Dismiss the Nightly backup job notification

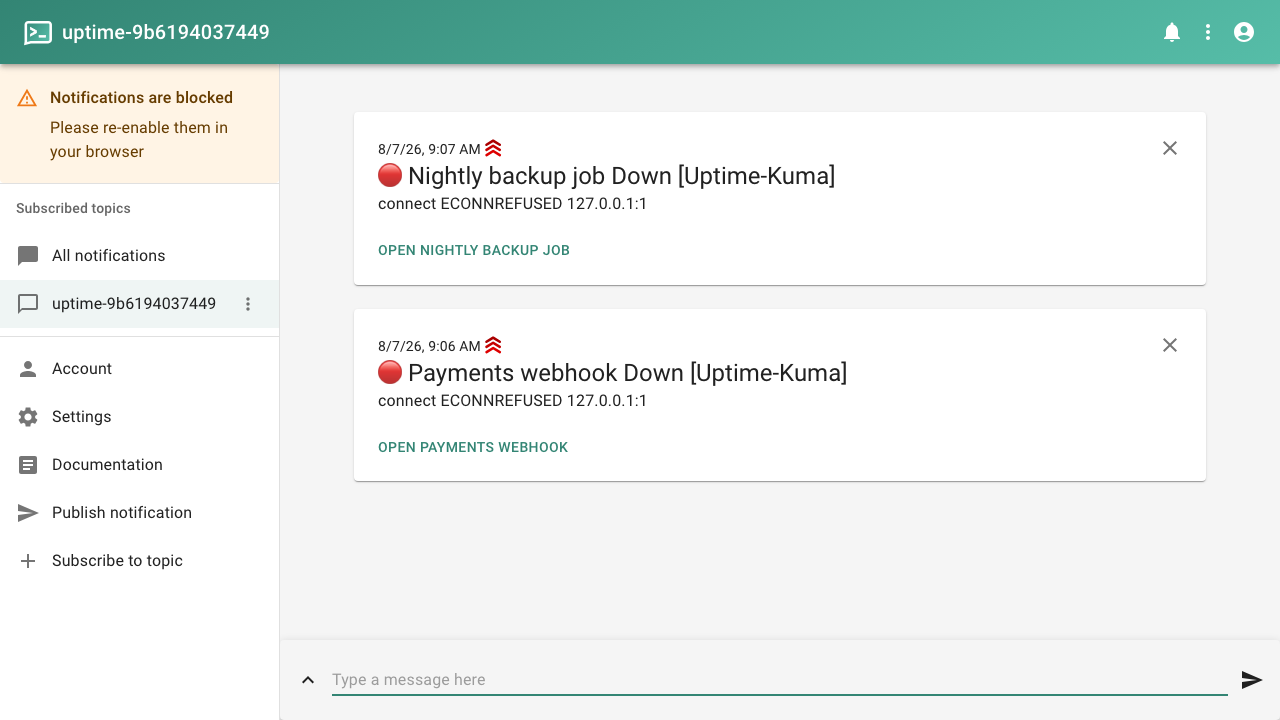pos(1170,148)
